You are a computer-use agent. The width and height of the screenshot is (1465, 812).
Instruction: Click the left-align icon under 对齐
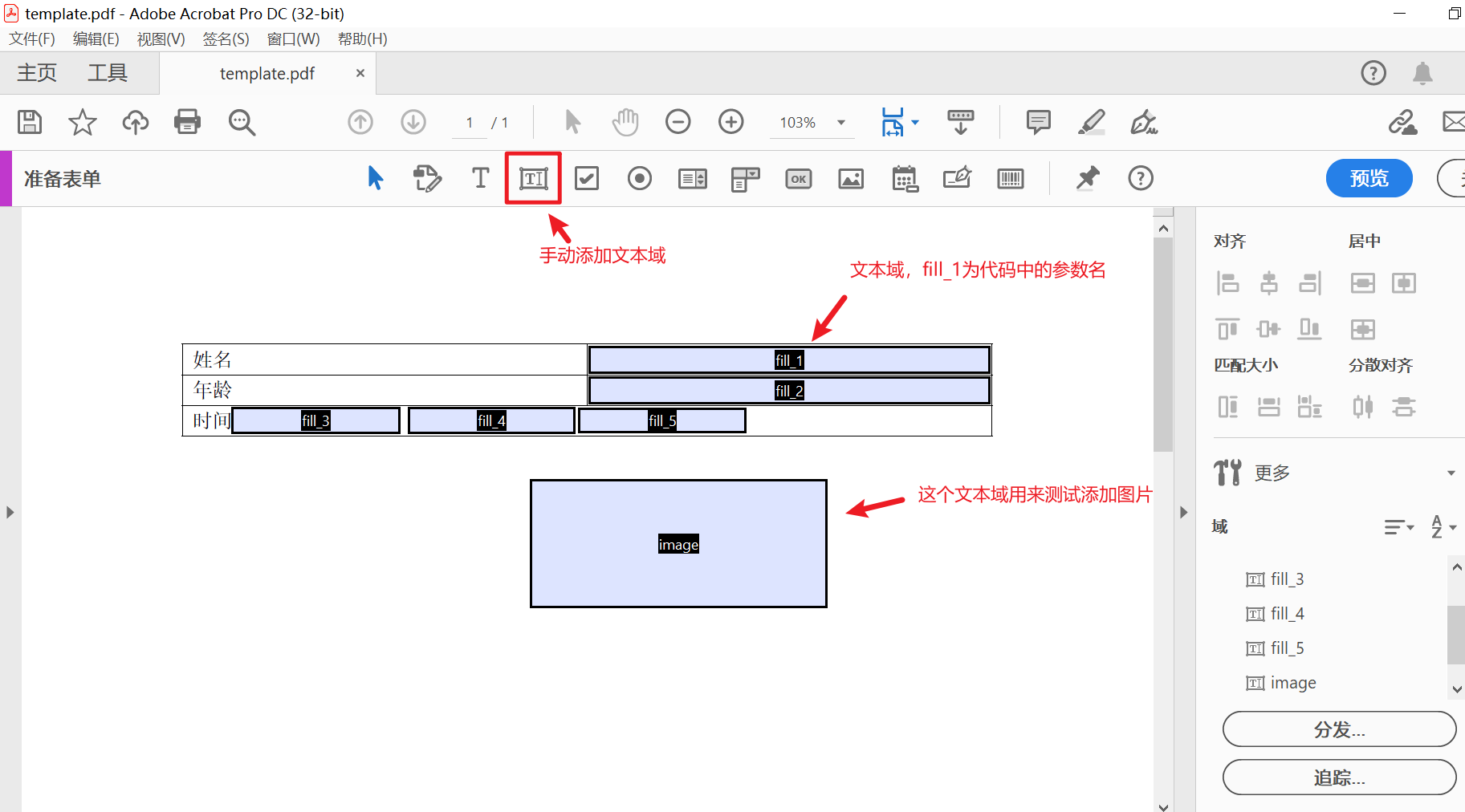1228,282
